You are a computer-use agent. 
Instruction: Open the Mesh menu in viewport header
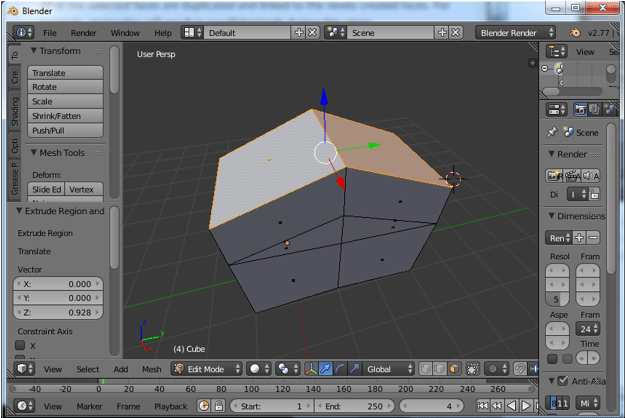[152, 369]
